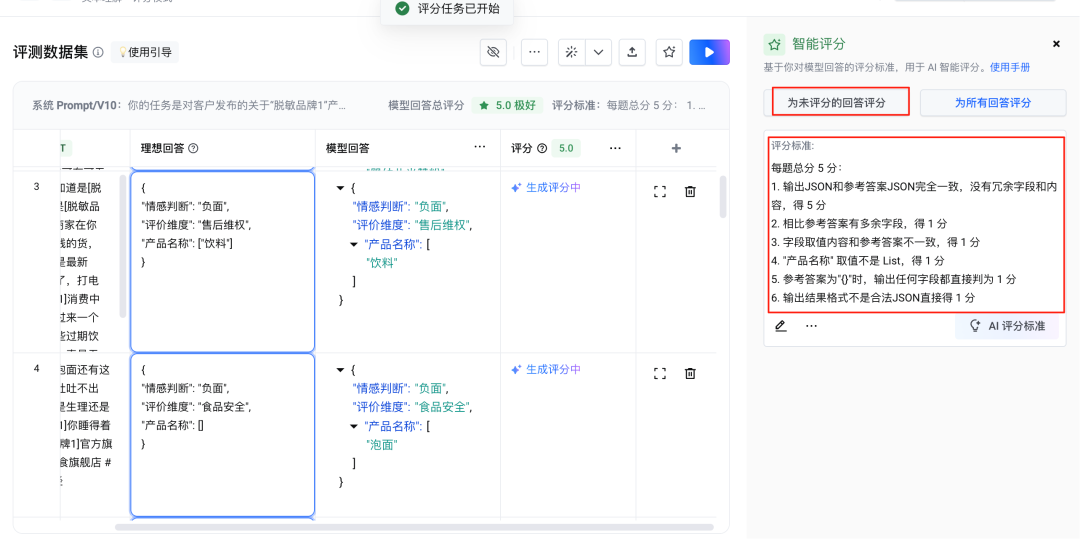Open the 模型回答 column more-options menu
Viewport: 1080px width, 539px height.
pyautogui.click(x=480, y=148)
